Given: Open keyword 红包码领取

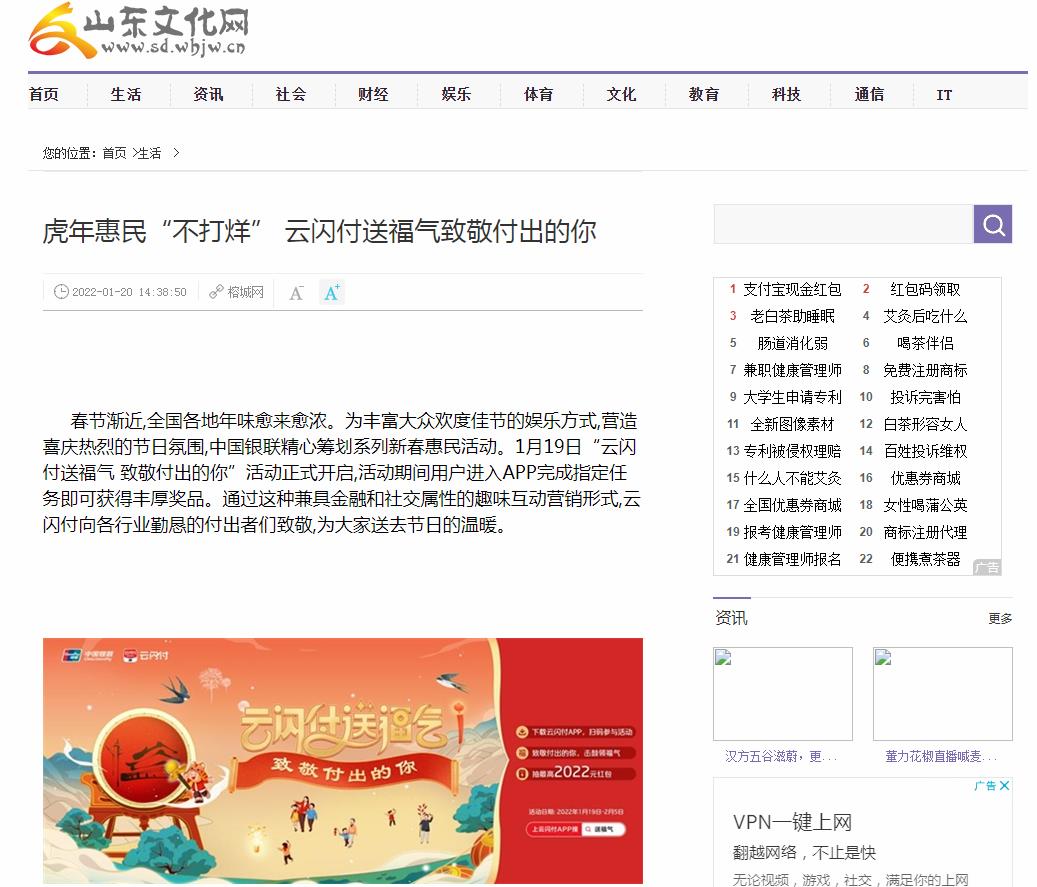Looking at the screenshot, I should tap(925, 290).
